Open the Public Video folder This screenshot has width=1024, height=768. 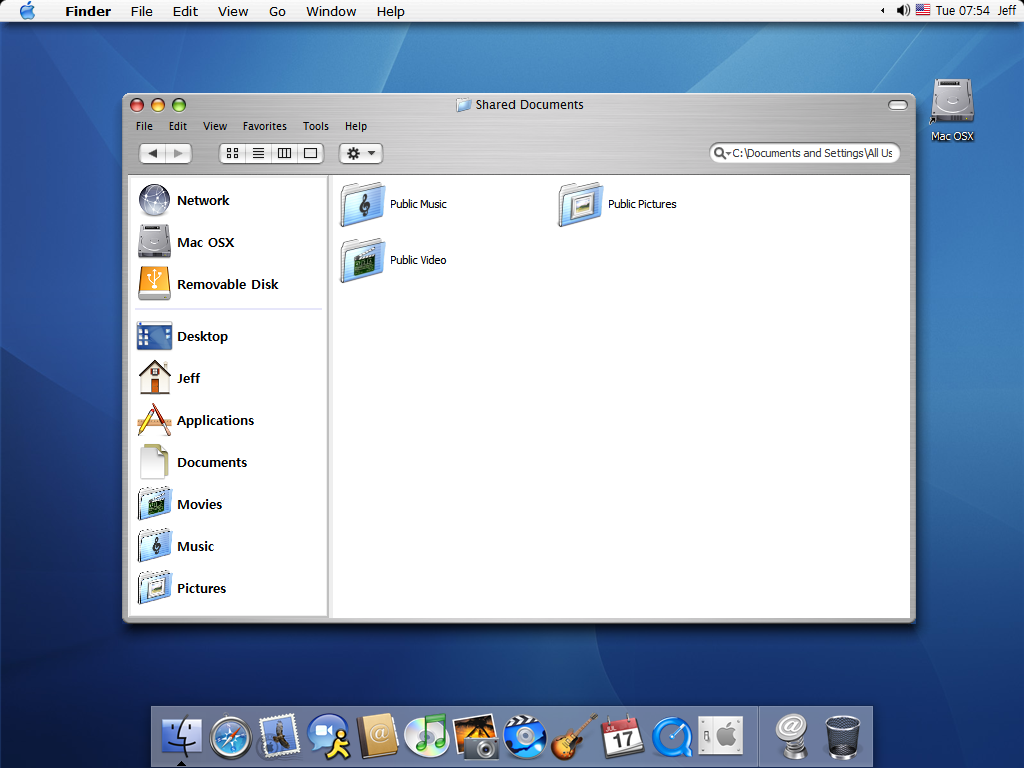pos(394,260)
